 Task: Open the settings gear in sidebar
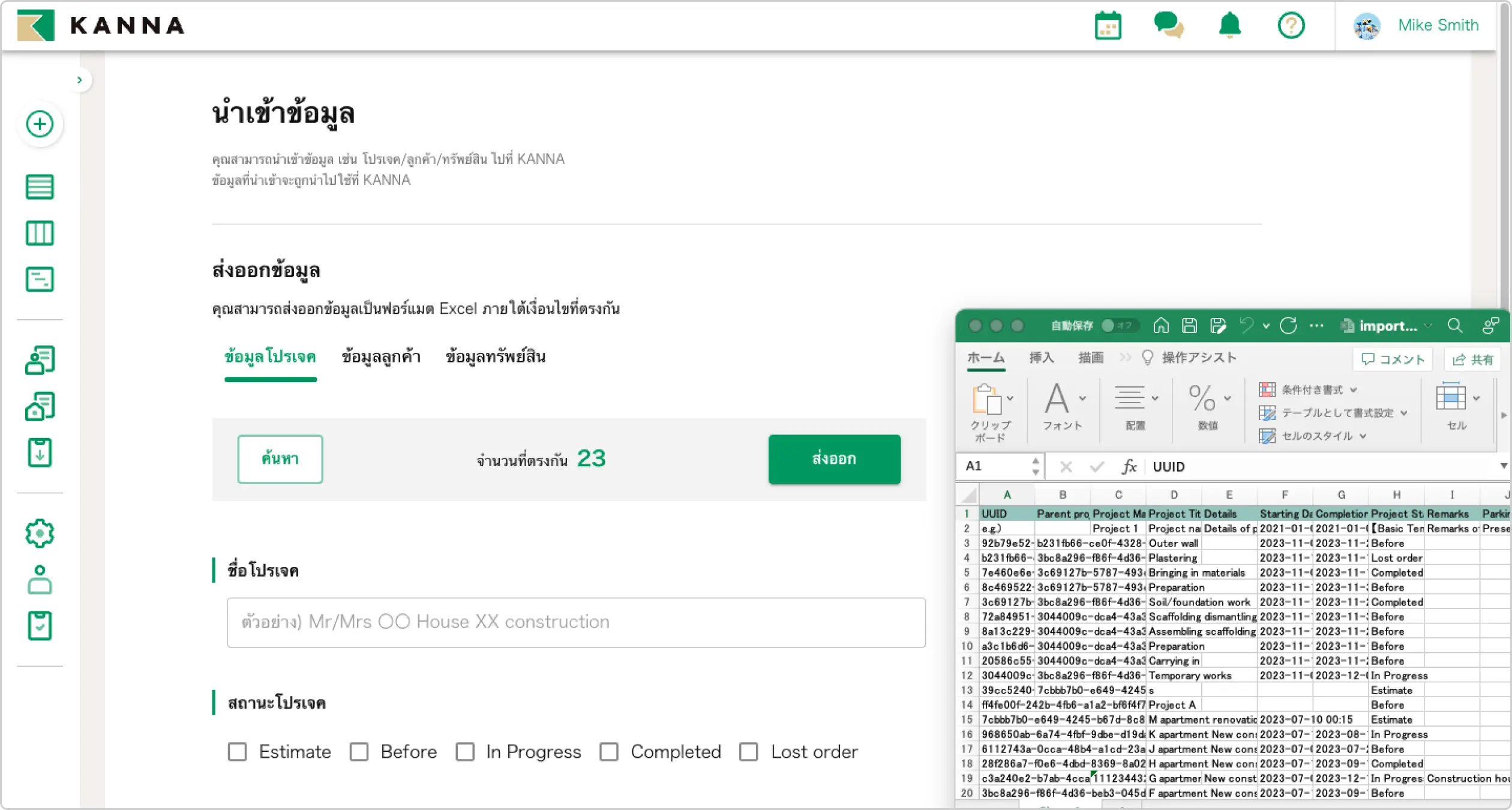40,533
